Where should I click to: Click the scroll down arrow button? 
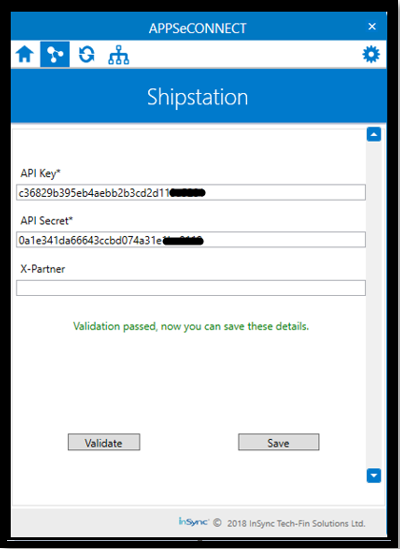point(374,476)
